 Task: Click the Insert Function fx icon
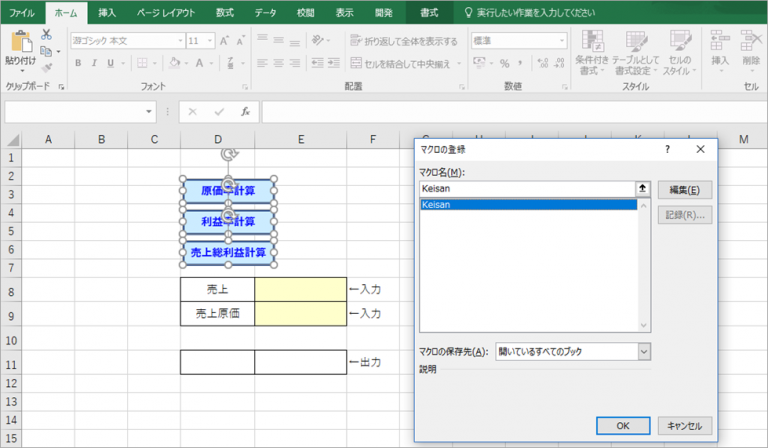click(245, 112)
